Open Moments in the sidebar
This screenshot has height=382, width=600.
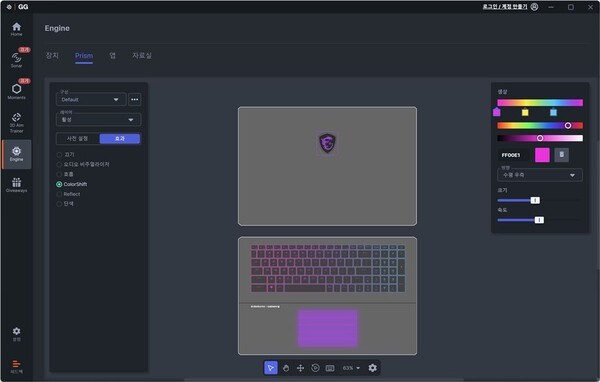16,91
